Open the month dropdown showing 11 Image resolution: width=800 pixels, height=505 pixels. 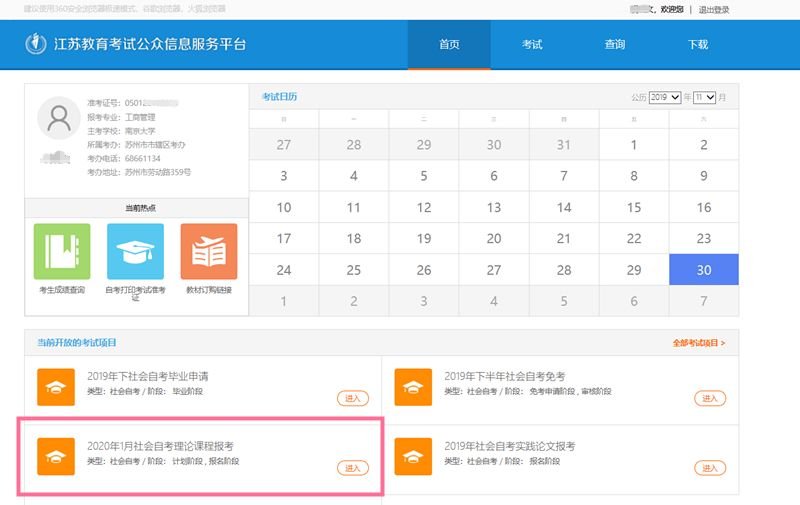pyautogui.click(x=705, y=97)
